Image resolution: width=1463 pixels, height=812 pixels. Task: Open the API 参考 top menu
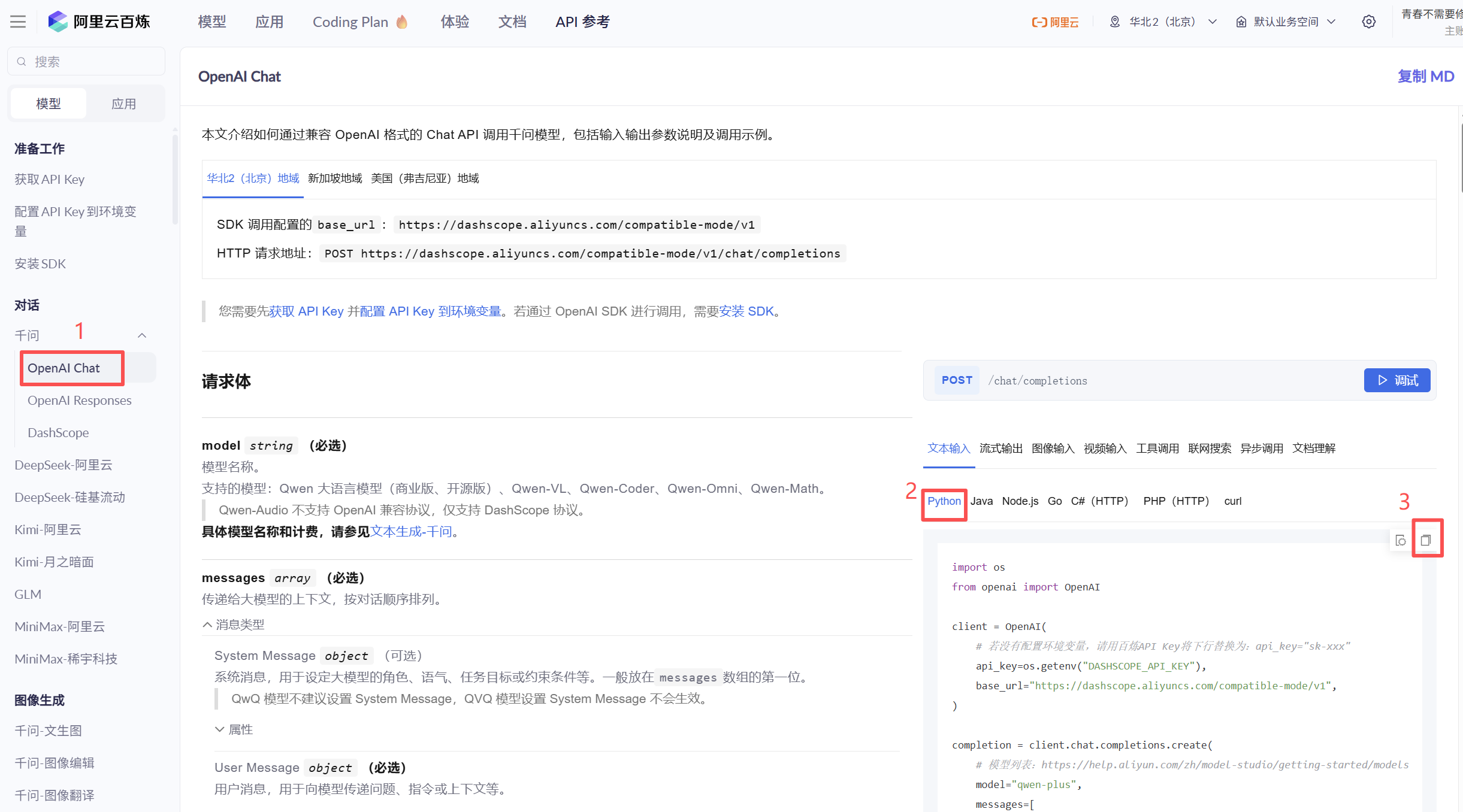(583, 22)
